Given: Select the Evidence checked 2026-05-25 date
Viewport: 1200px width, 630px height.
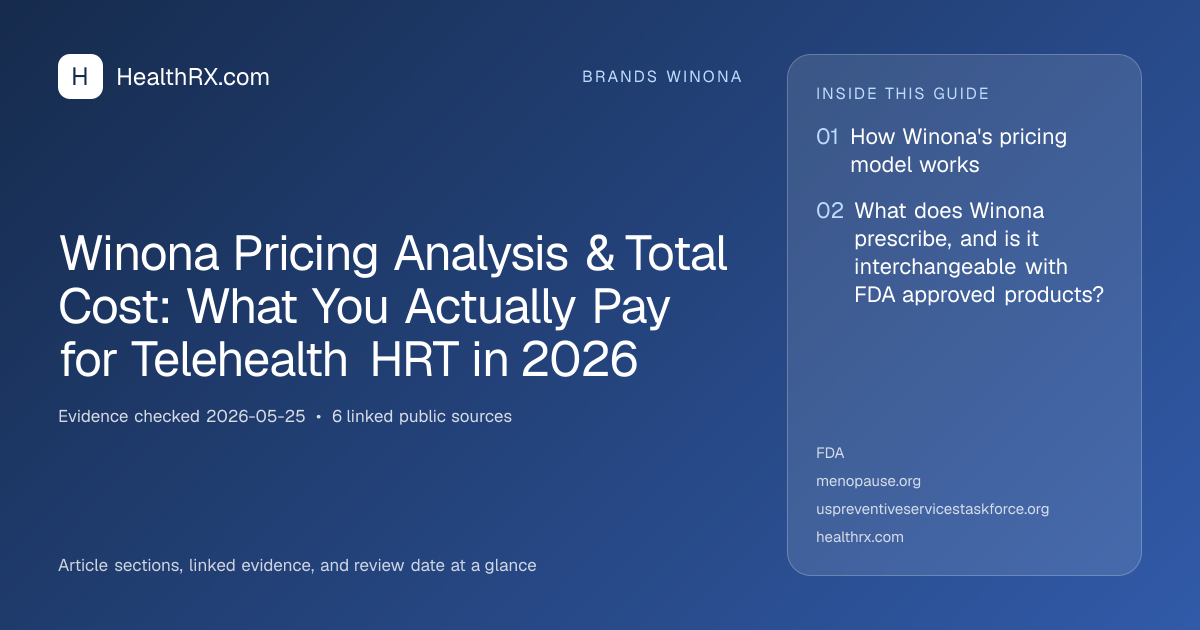Looking at the screenshot, I should 182,417.
